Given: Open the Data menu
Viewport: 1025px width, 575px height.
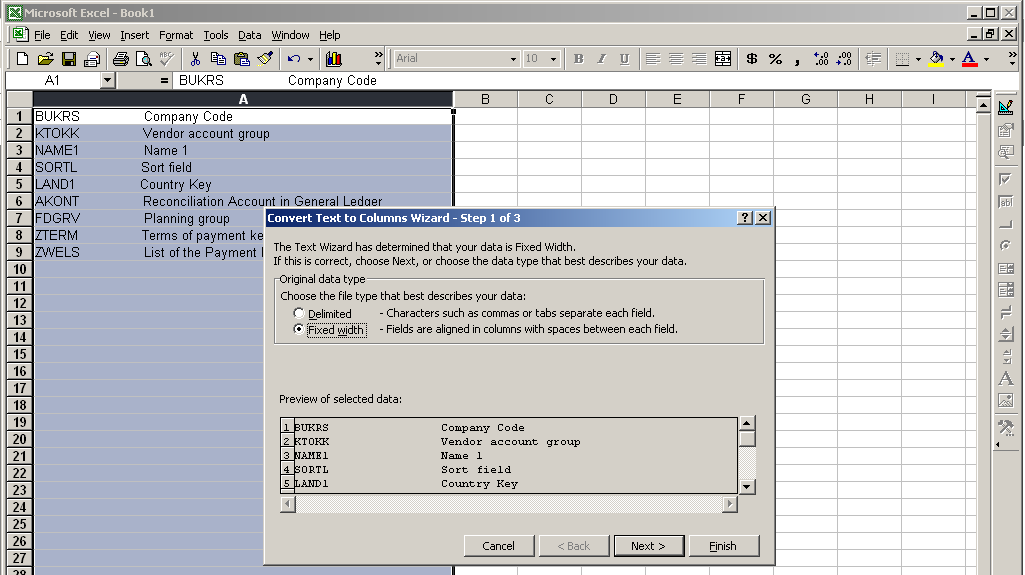Looking at the screenshot, I should 249,35.
